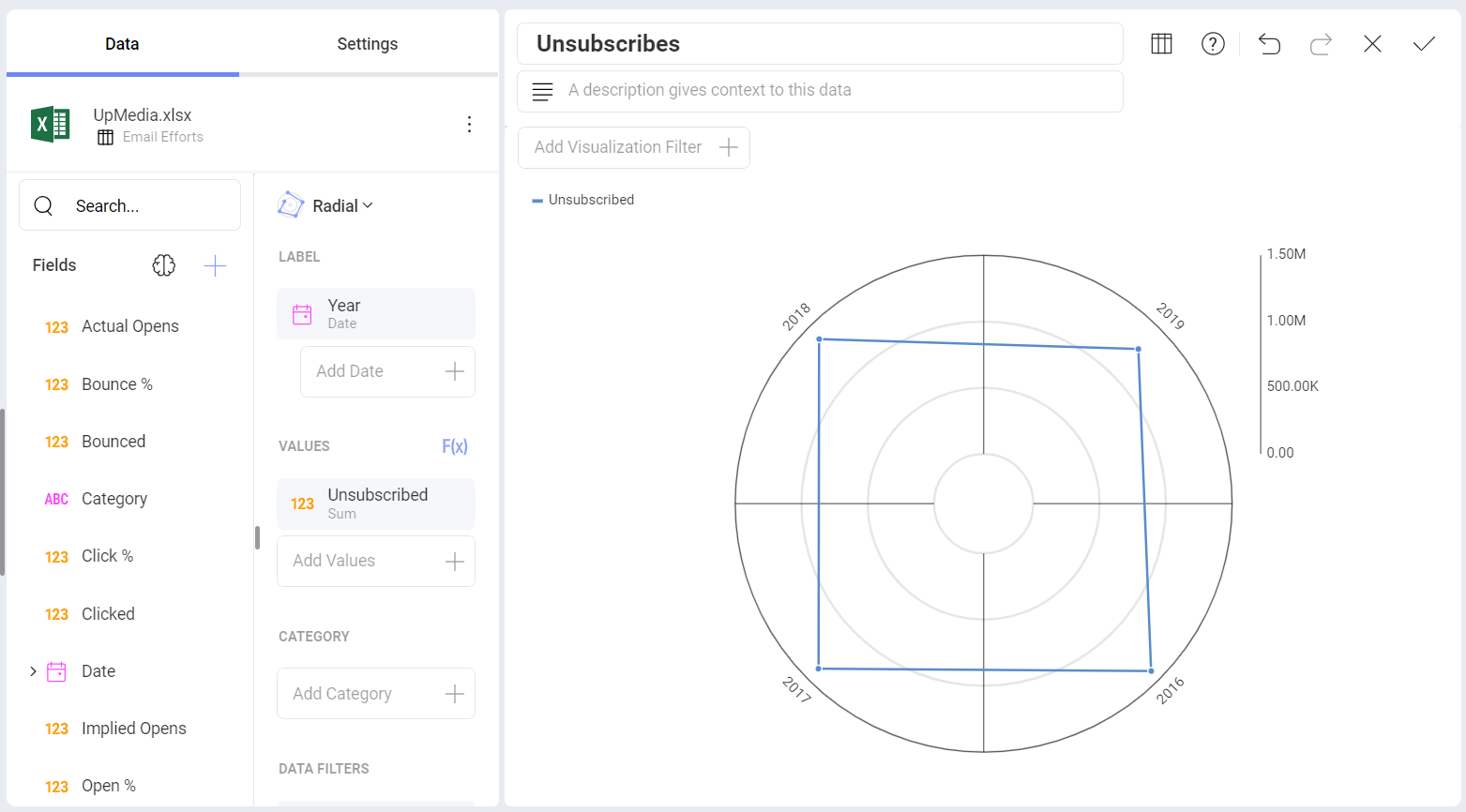The width and height of the screenshot is (1466, 812).
Task: Click plus in Add Values slot
Action: click(455, 561)
